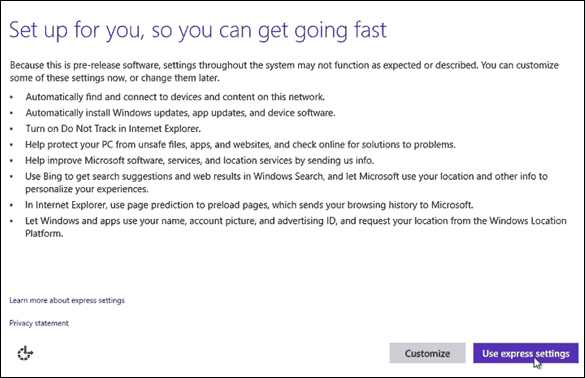Viewport: 585px width, 378px height.
Task: Click 'Help improve Microsoft software' bullet text
Action: tap(200, 160)
